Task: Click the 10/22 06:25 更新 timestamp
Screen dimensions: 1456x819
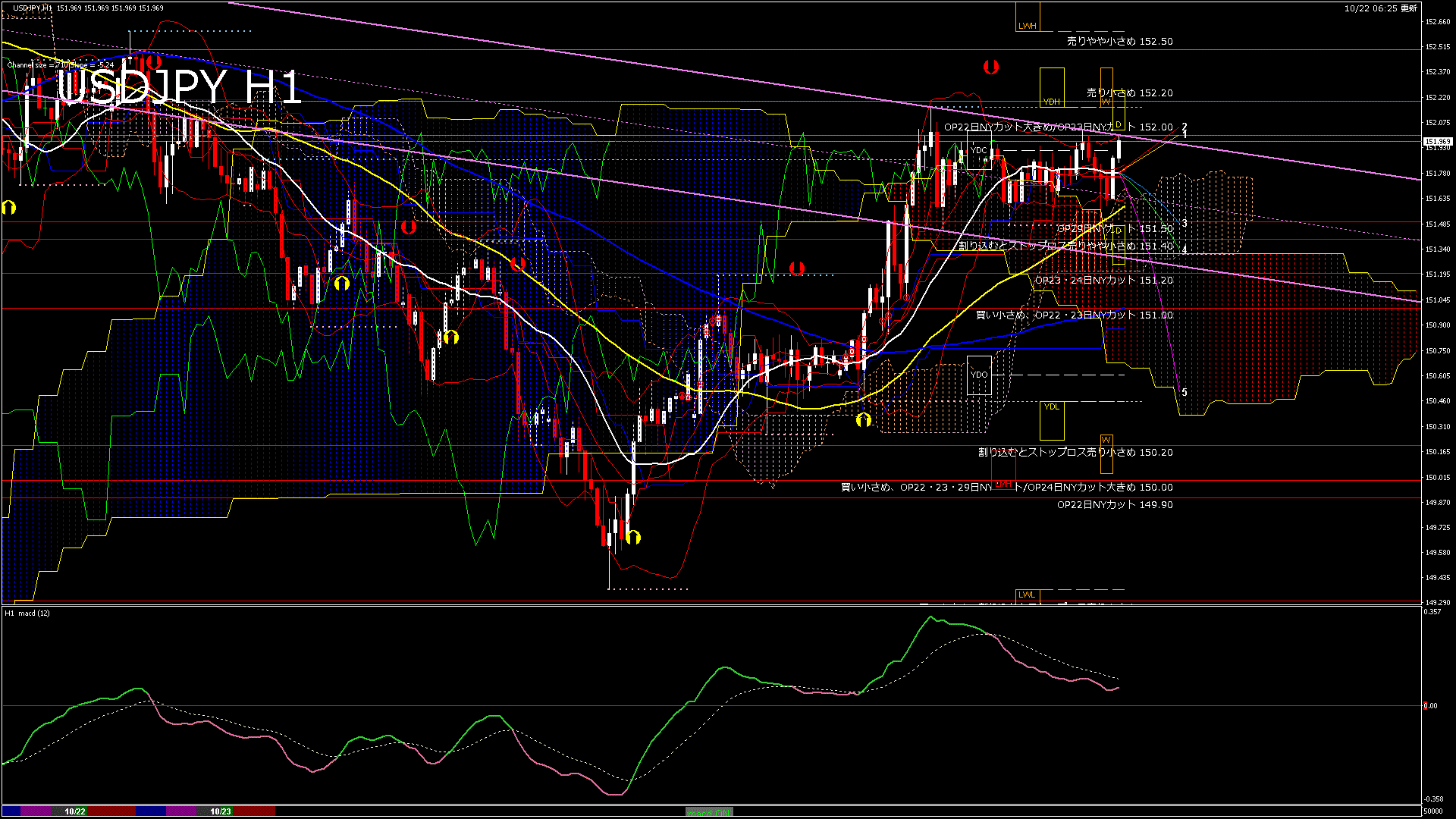Action: pos(1380,8)
